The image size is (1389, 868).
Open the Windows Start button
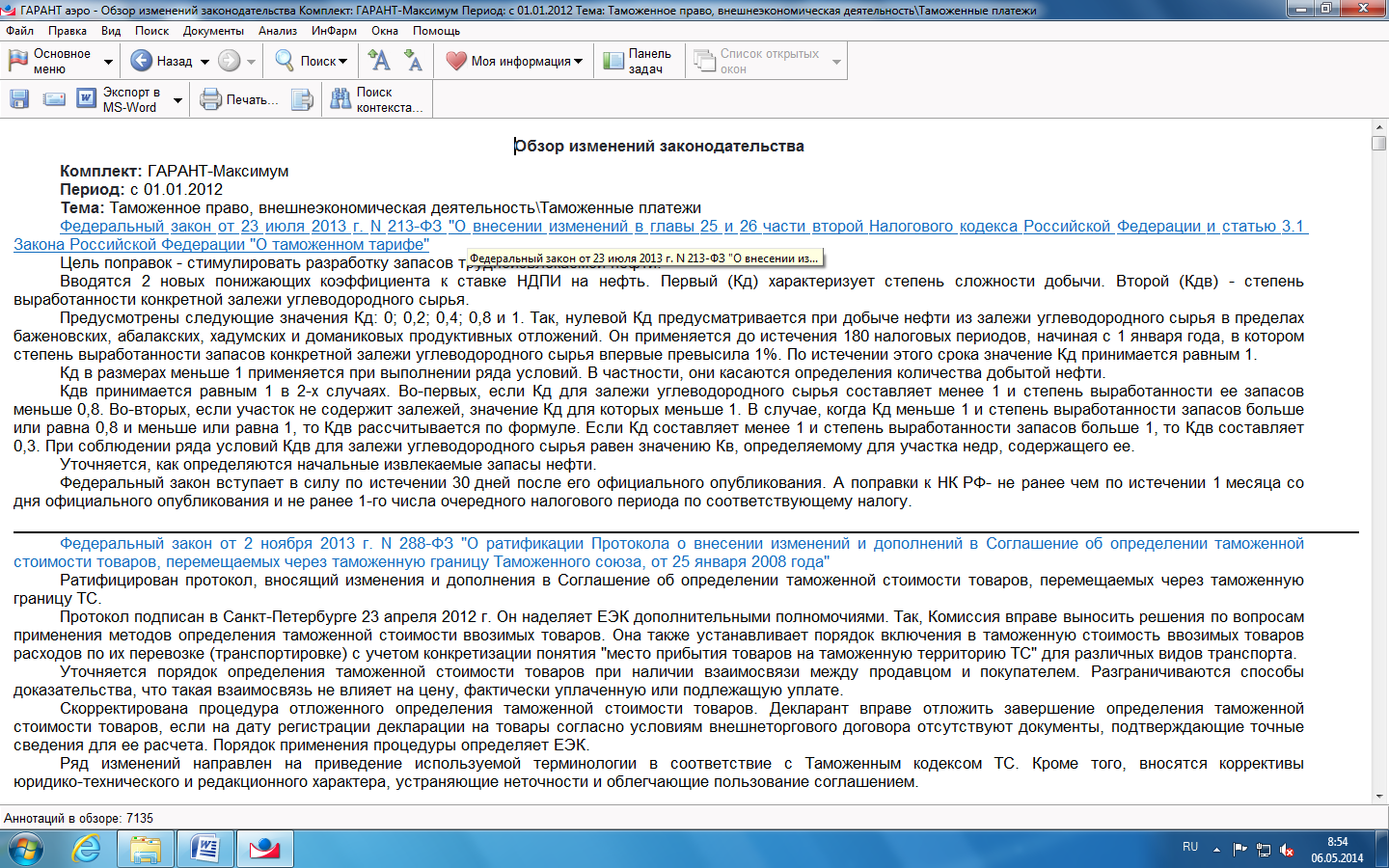point(26,850)
